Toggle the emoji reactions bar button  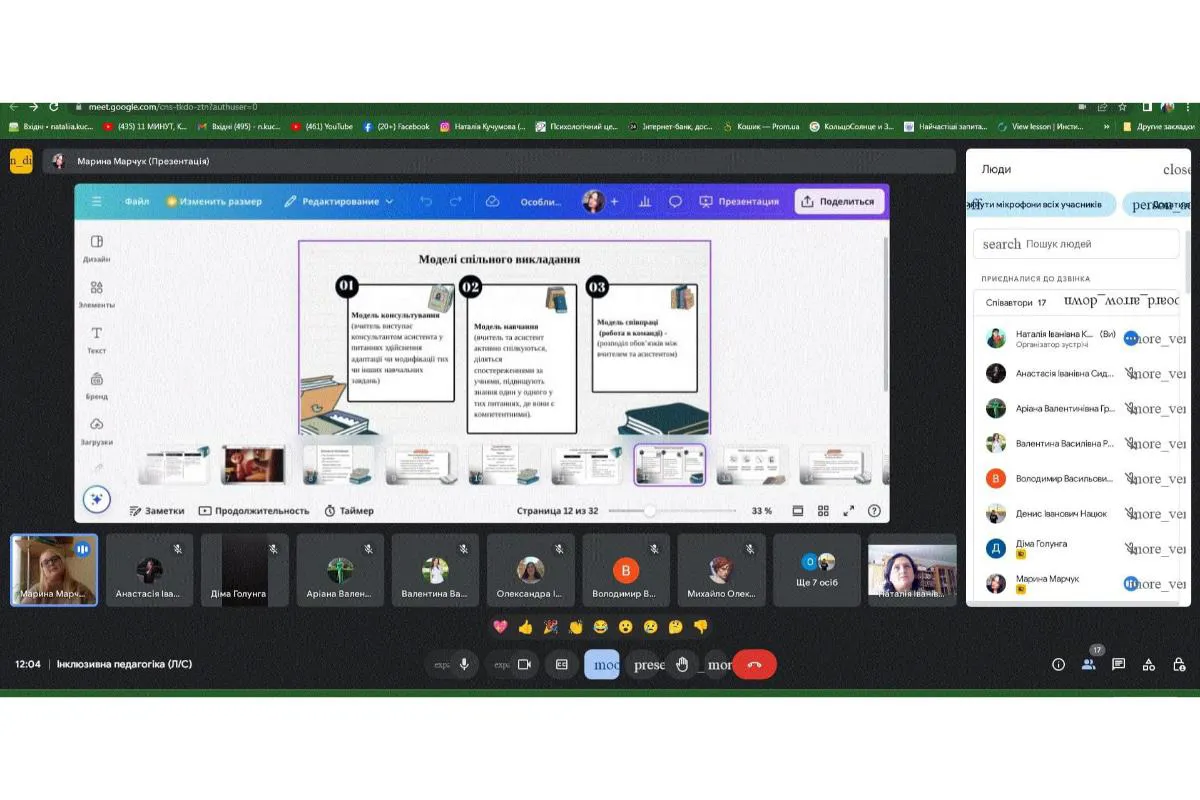point(602,664)
